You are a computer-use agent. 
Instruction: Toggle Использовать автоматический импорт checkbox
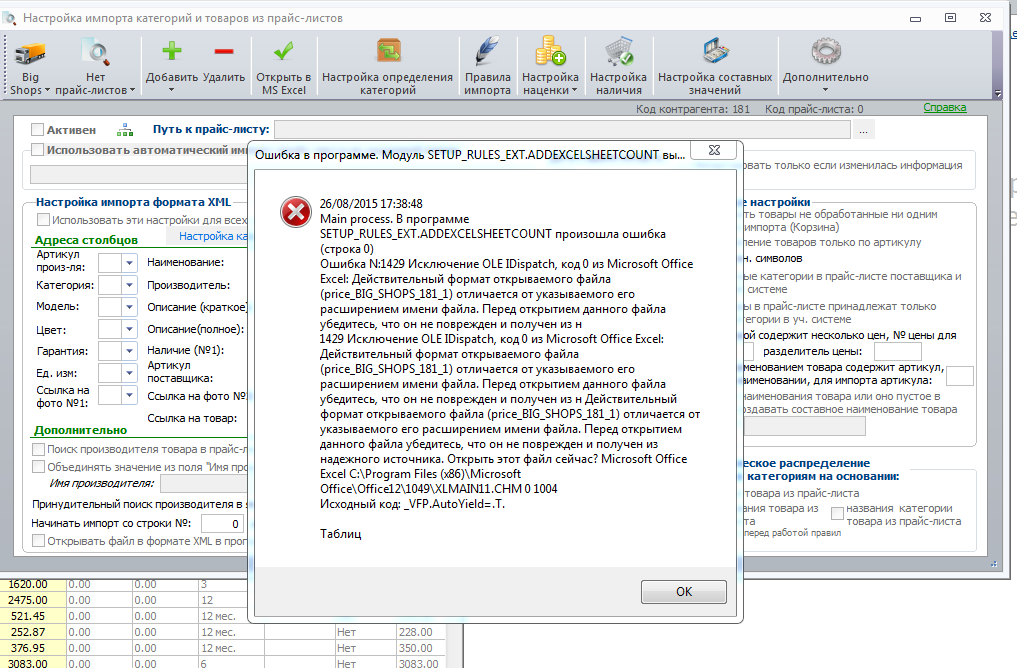38,150
